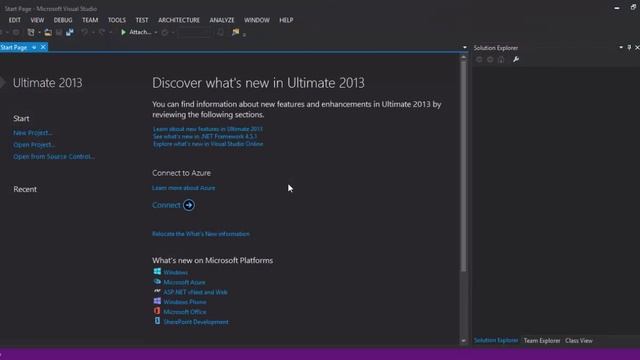Click the Windows logo icon in platforms list
640x360 pixels.
[157, 271]
